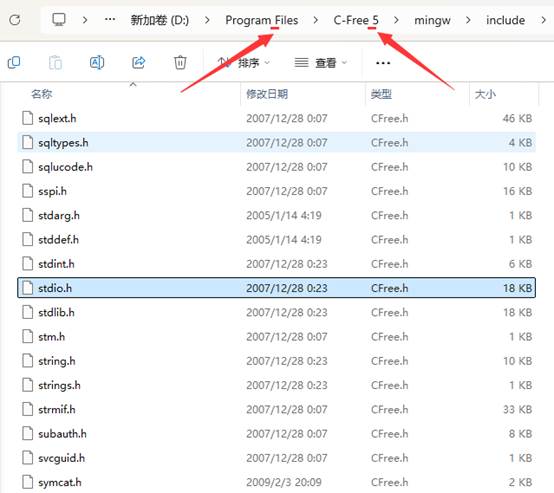Click the file icon of sqlucode.h
This screenshot has width=554, height=493.
click(27, 166)
